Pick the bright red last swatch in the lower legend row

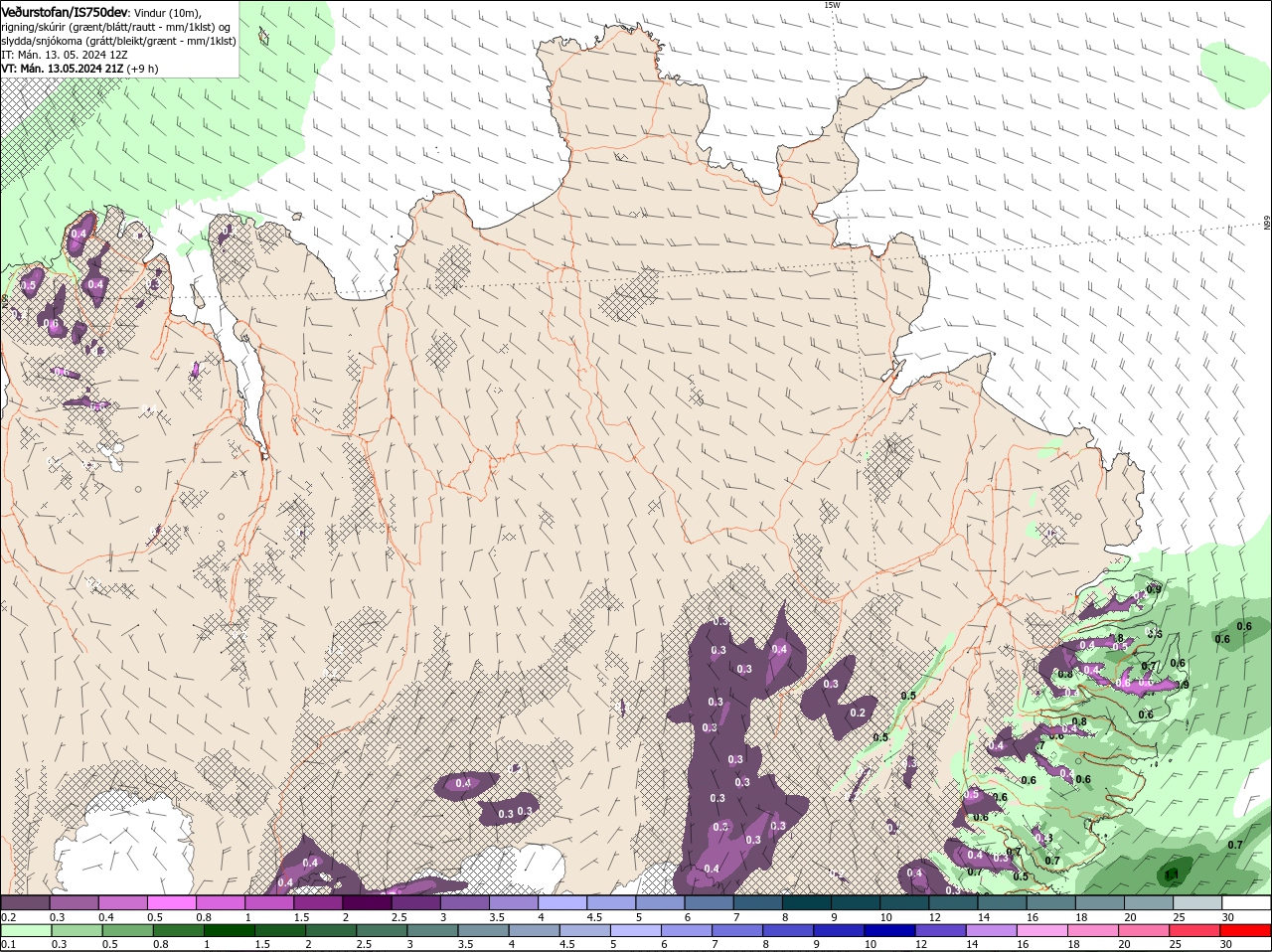(x=1246, y=931)
